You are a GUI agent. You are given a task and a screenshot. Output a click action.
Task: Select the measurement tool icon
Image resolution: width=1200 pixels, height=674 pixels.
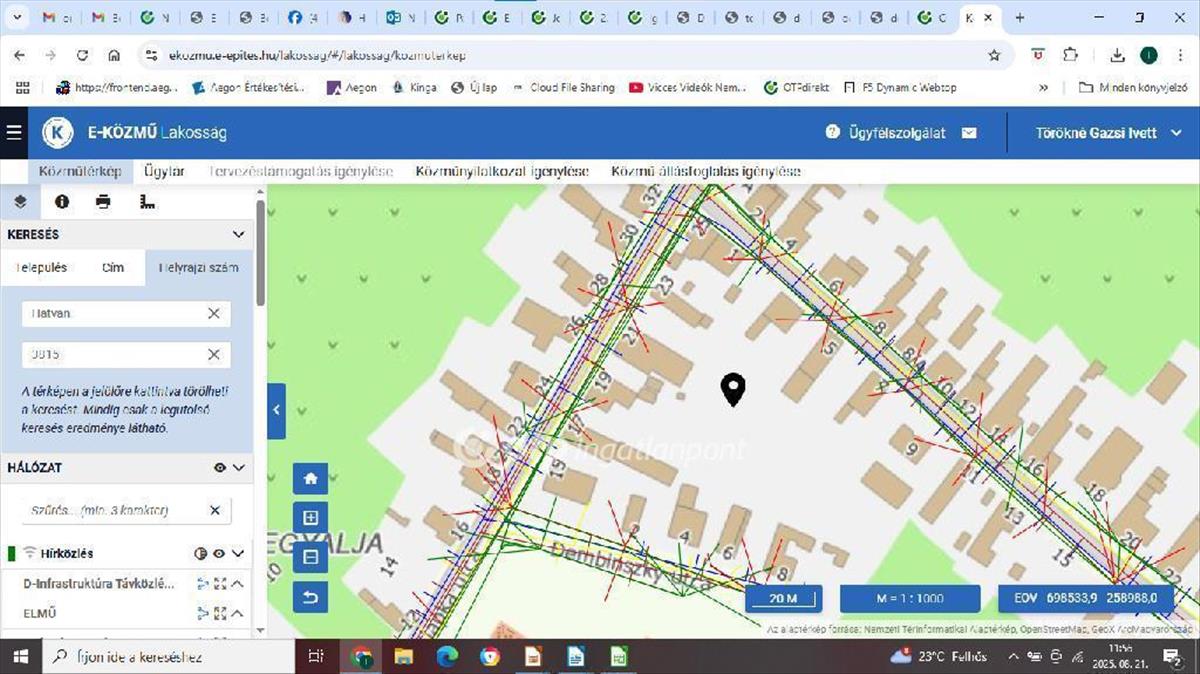pyautogui.click(x=148, y=202)
